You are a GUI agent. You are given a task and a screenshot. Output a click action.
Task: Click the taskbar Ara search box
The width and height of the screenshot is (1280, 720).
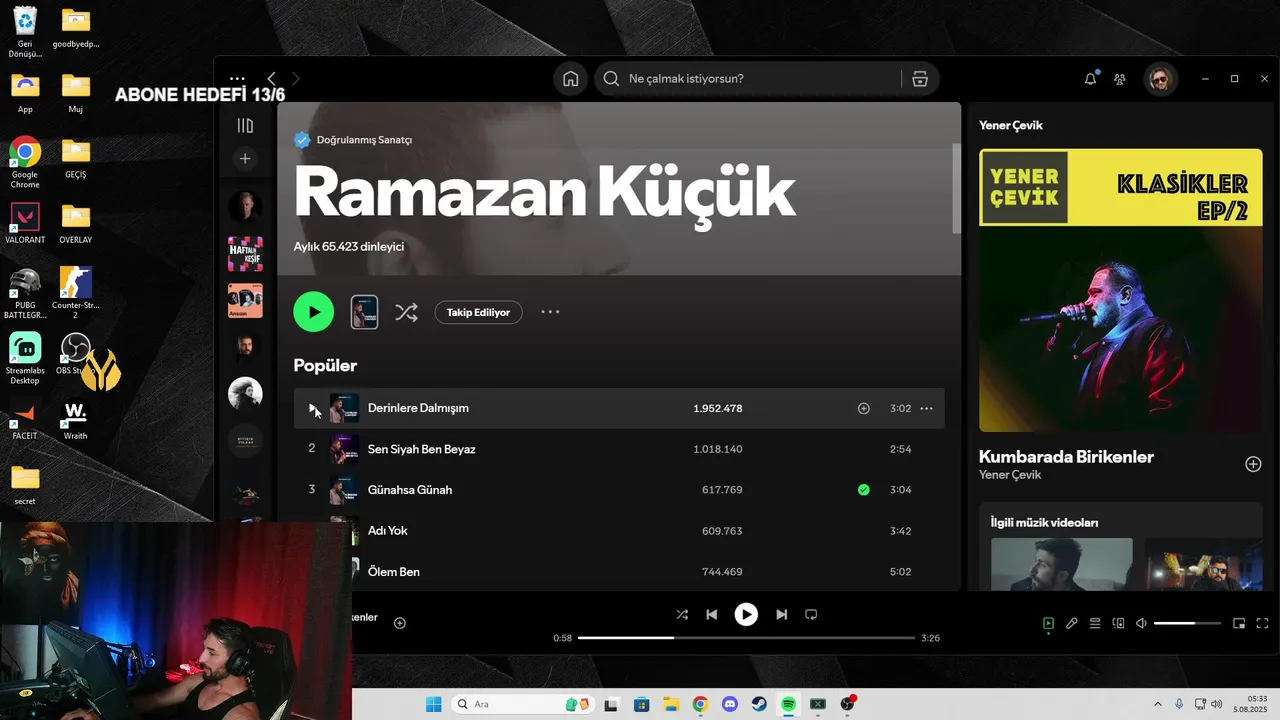pos(523,704)
